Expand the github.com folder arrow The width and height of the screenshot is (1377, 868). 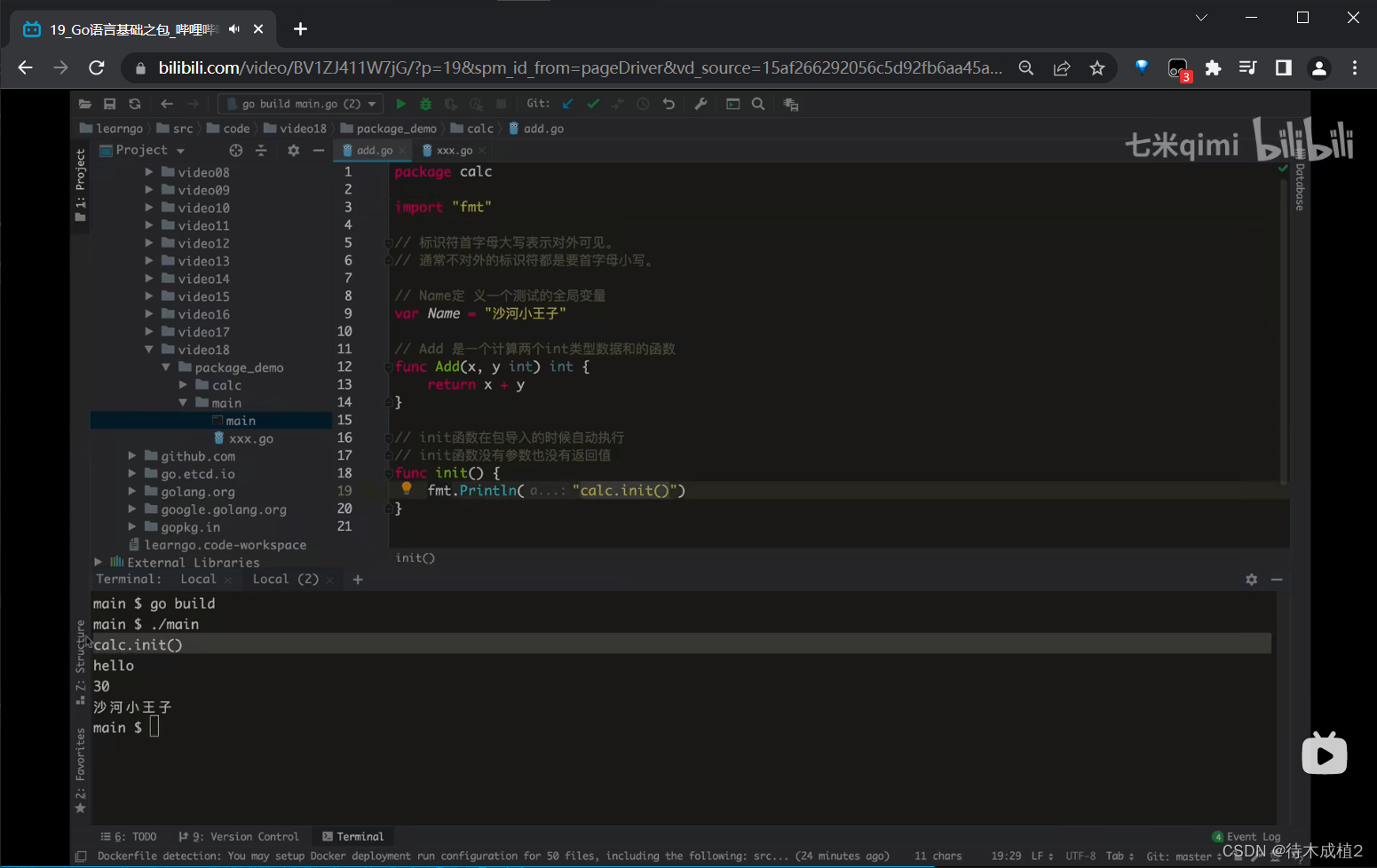[132, 456]
